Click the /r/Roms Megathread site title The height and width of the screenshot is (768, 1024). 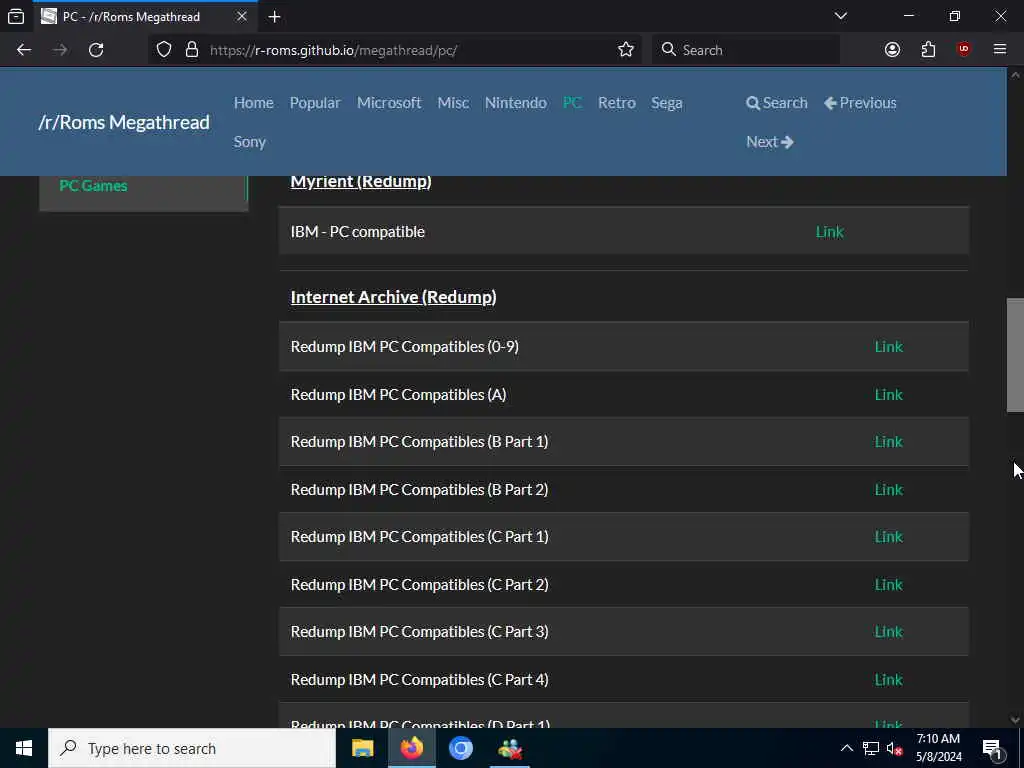[x=123, y=122]
